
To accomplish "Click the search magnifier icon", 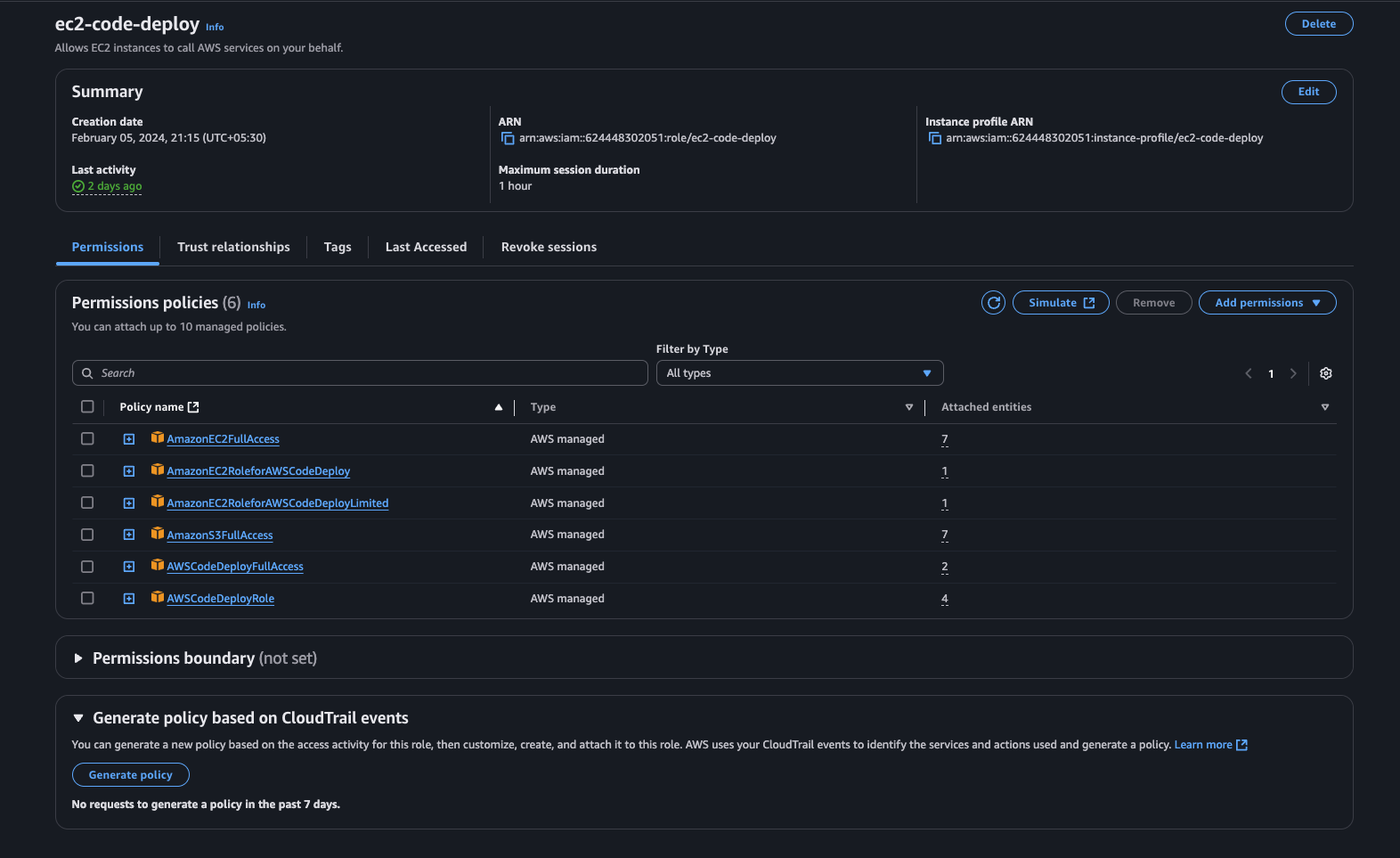I will point(87,373).
